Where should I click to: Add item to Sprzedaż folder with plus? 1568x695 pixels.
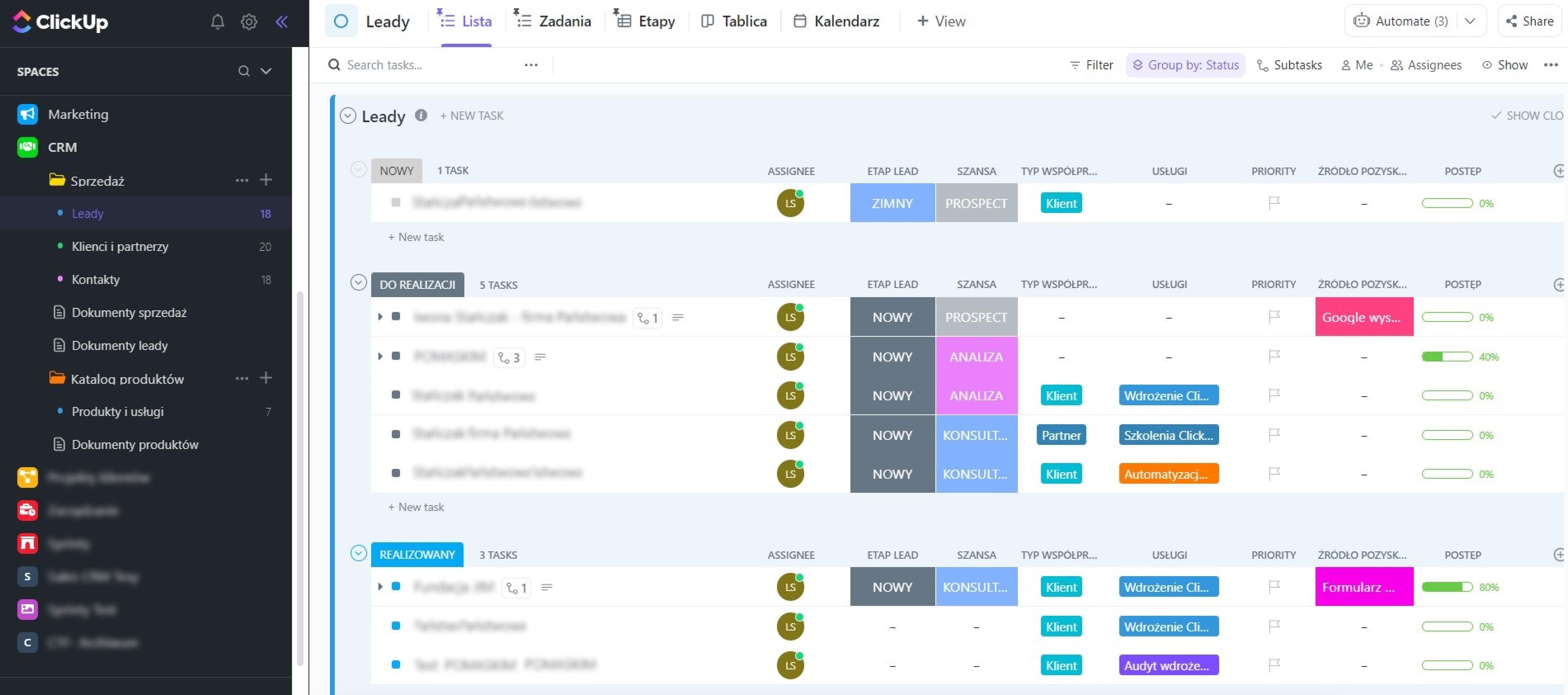tap(266, 180)
